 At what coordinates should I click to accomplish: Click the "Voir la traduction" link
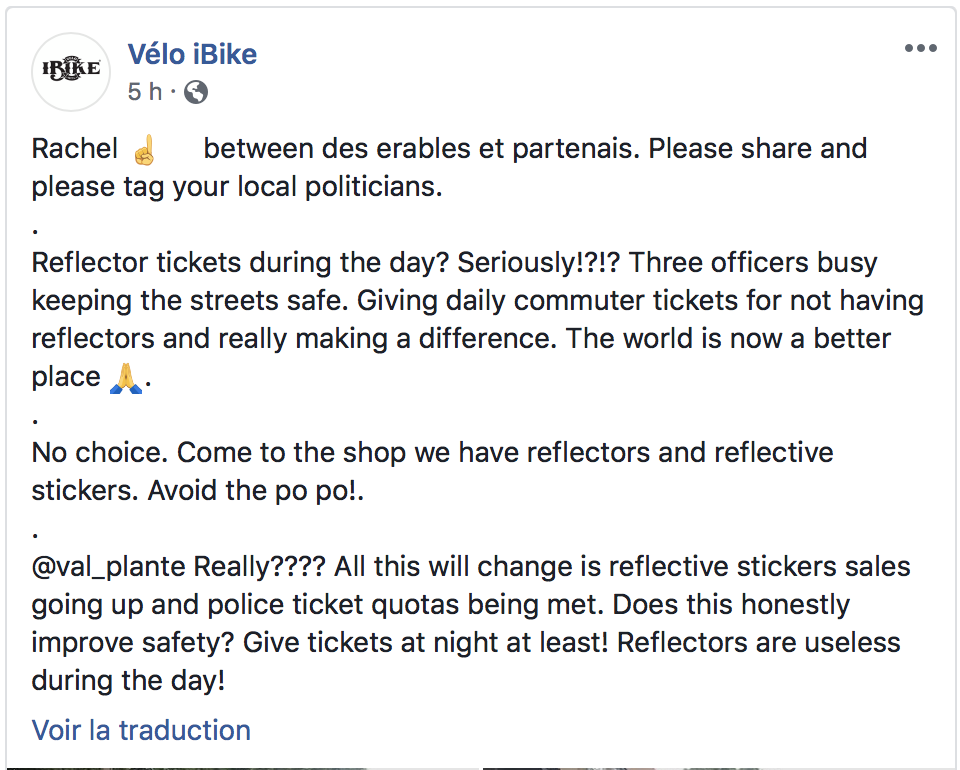[x=141, y=730]
